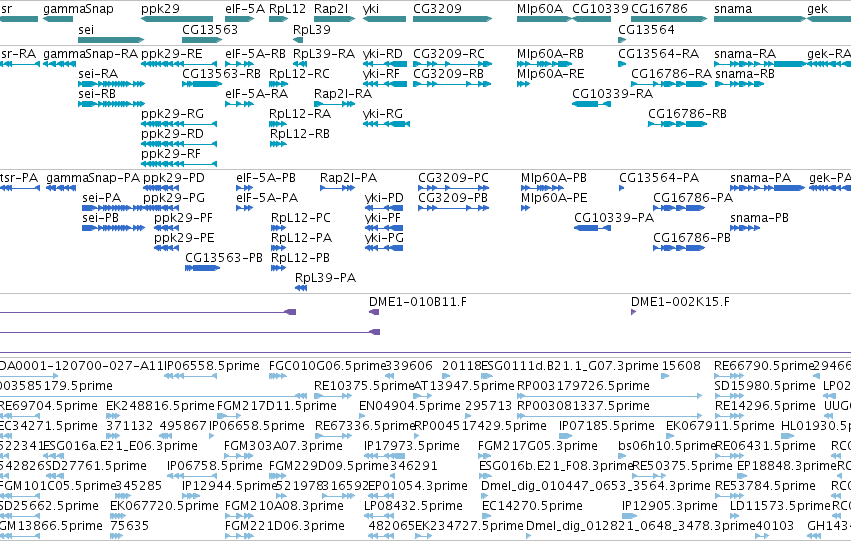The image size is (851, 541).
Task: Select the Rap2l gene label
Action: click(331, 9)
